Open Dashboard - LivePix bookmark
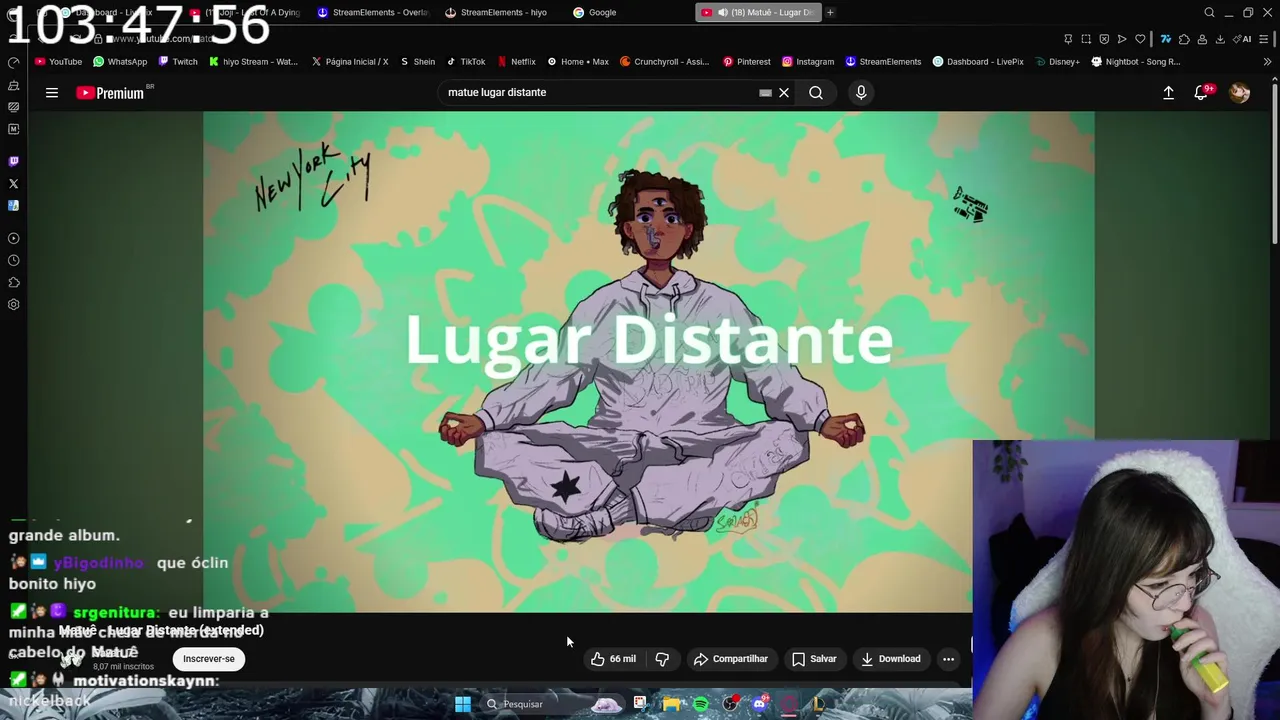 977,62
